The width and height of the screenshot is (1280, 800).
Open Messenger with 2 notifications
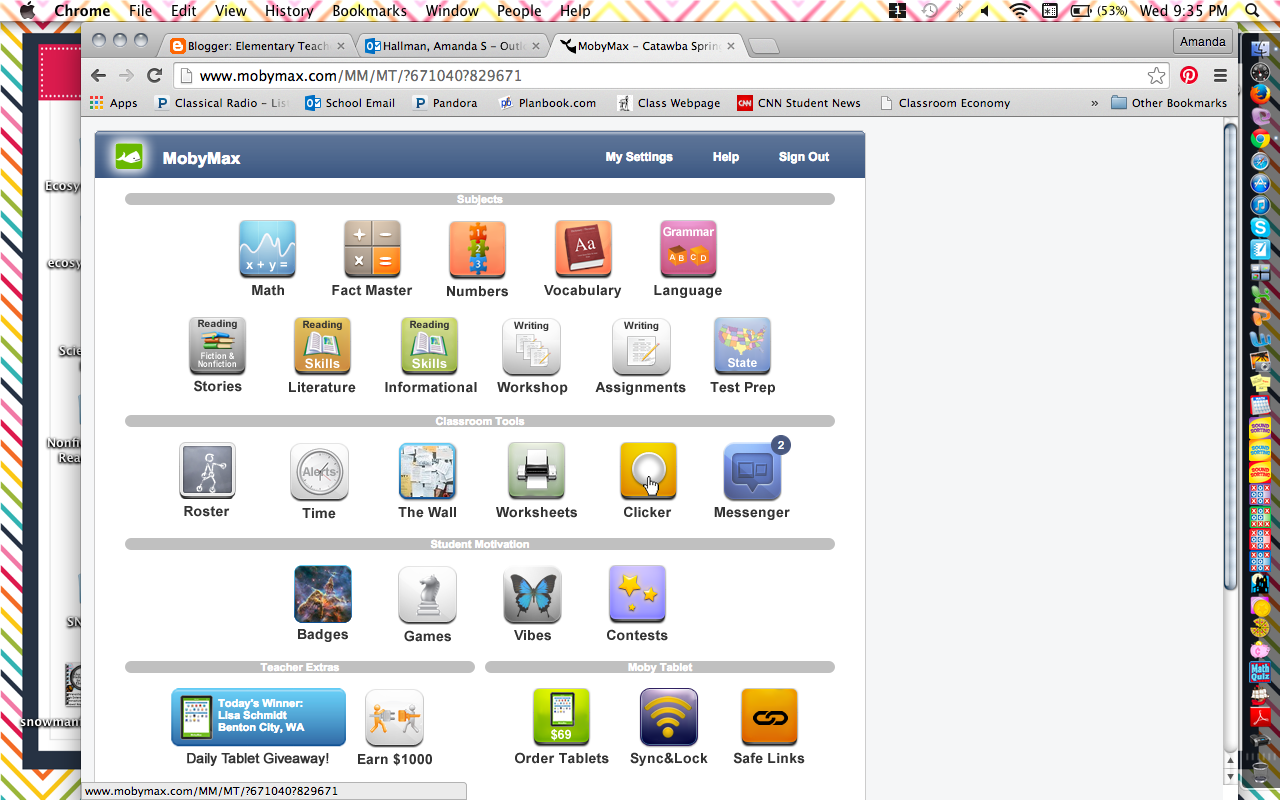[x=752, y=470]
